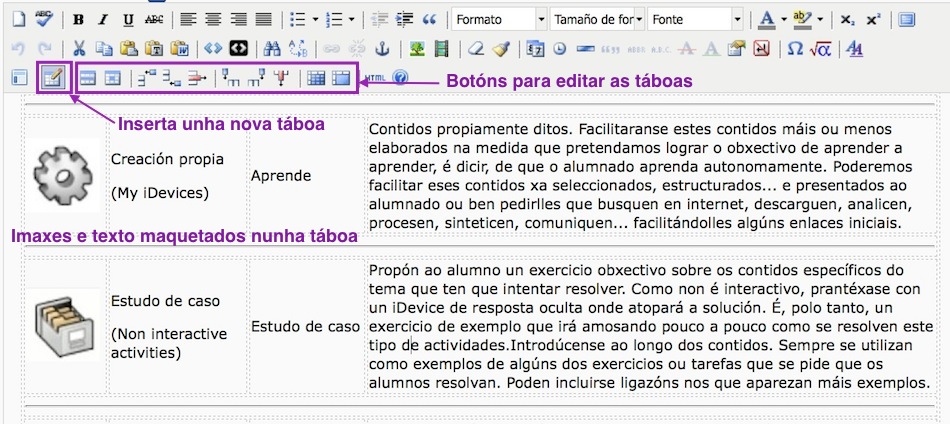950x424 pixels.
Task: Create a new blank document
Action: click(19, 19)
